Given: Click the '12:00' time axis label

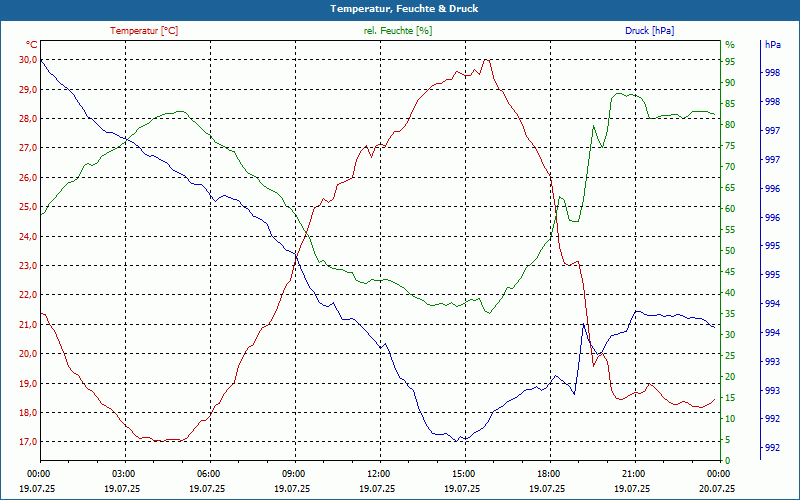Looking at the screenshot, I should tap(381, 473).
